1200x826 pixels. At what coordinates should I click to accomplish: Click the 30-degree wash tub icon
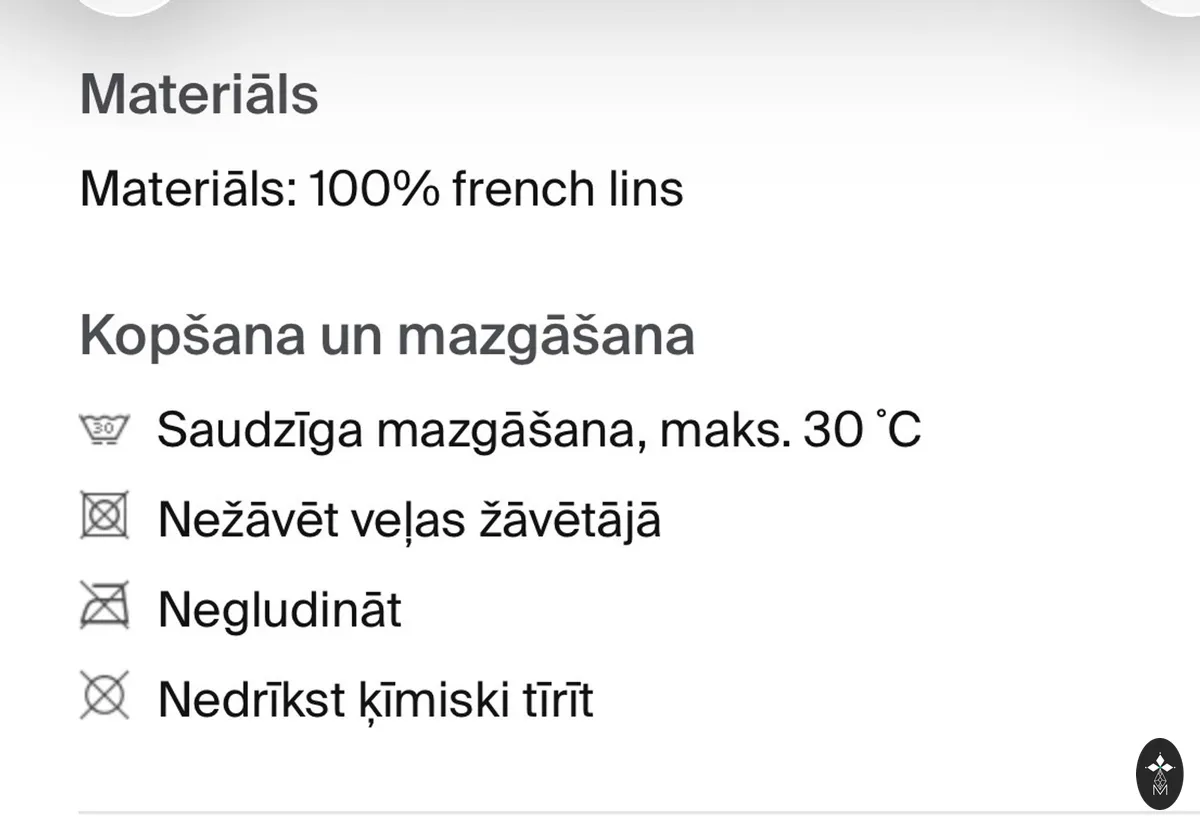tap(104, 431)
